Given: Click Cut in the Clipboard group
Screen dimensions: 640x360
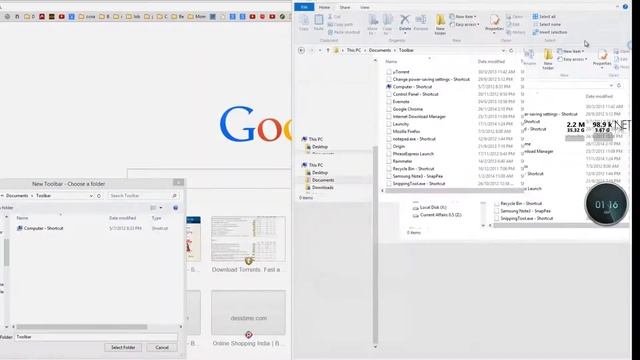Looking at the screenshot, I should (x=335, y=17).
